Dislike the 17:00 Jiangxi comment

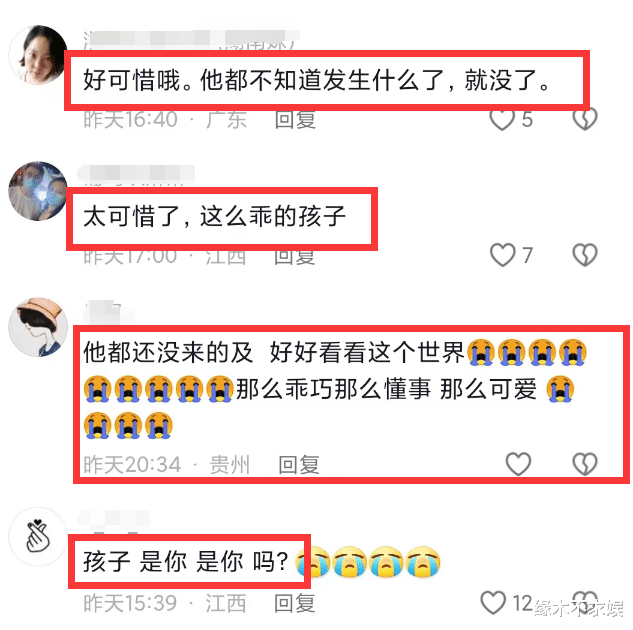pyautogui.click(x=585, y=255)
